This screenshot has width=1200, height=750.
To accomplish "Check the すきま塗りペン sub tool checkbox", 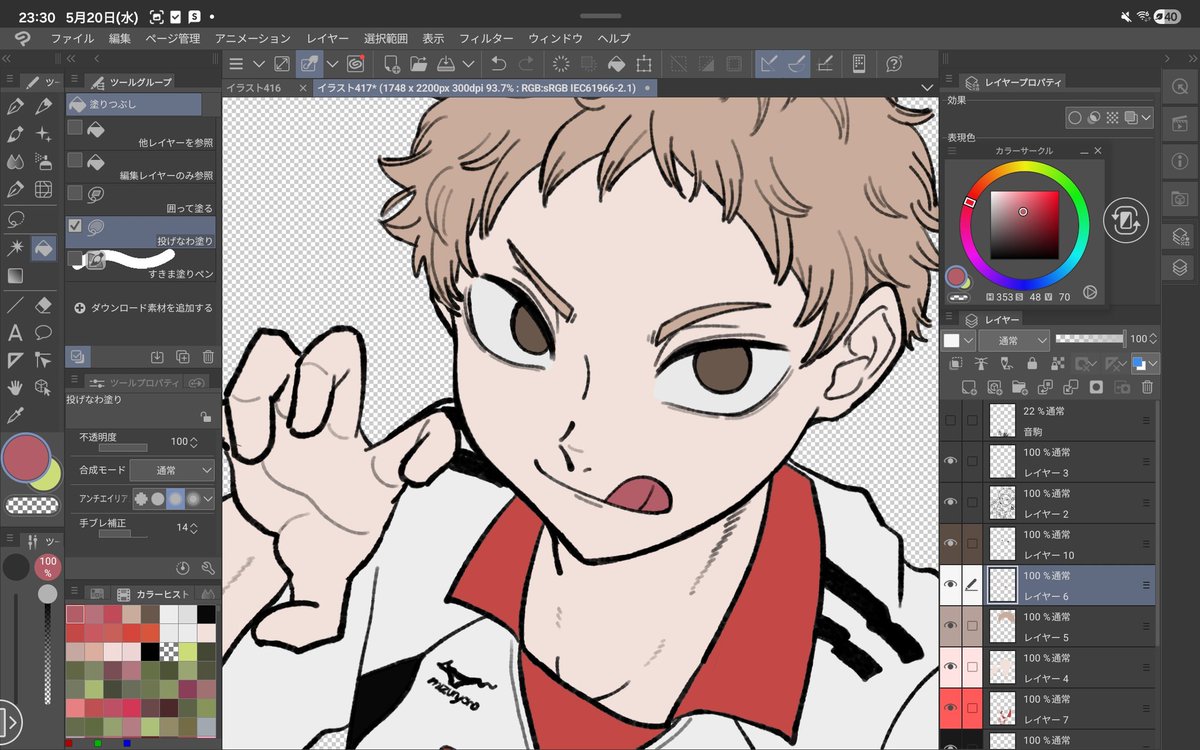I will pos(75,259).
